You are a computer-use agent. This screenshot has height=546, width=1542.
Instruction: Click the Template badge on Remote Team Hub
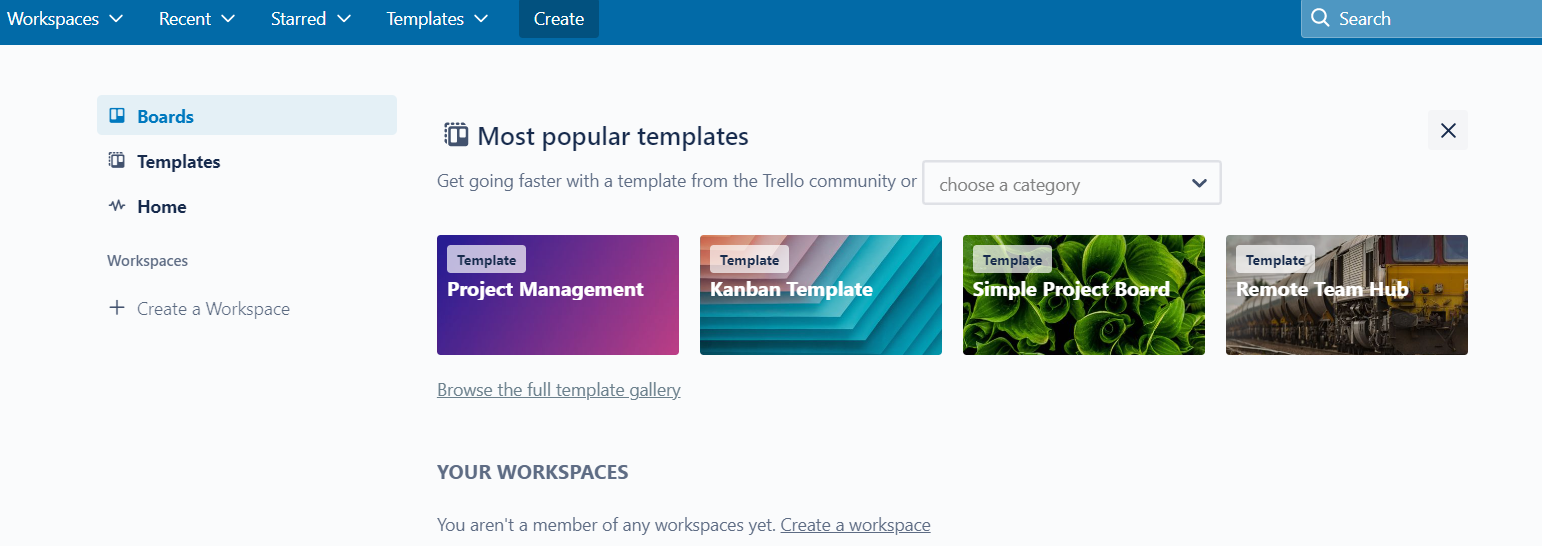[x=1275, y=259]
